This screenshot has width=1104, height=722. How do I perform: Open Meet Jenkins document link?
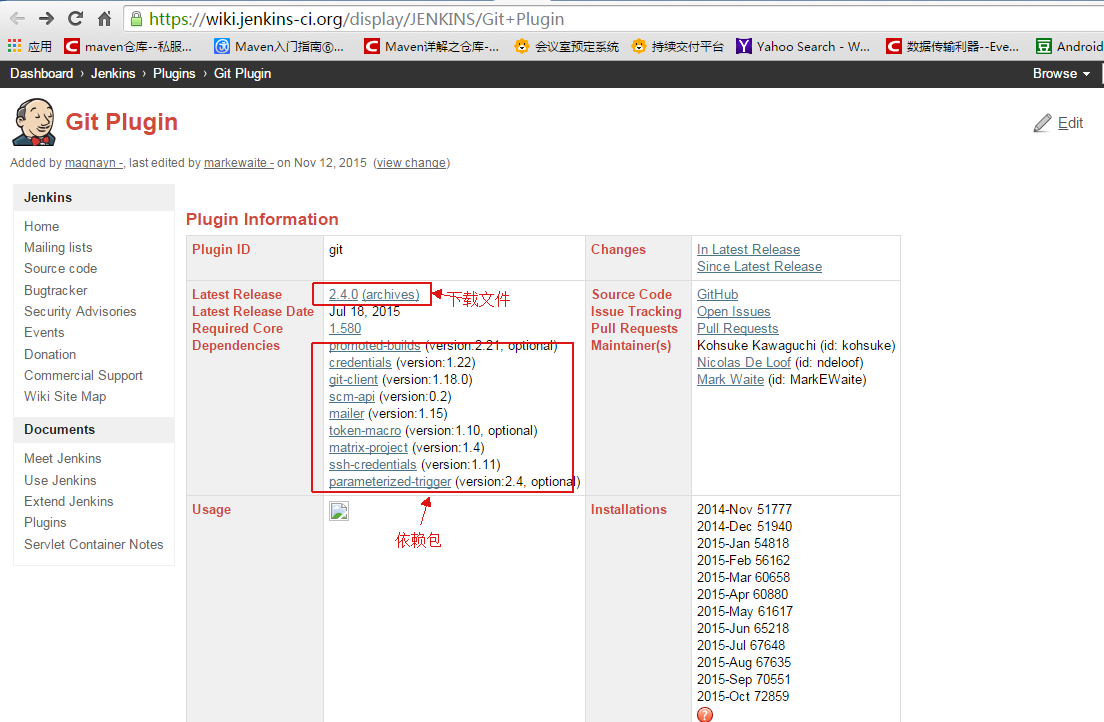(x=63, y=459)
